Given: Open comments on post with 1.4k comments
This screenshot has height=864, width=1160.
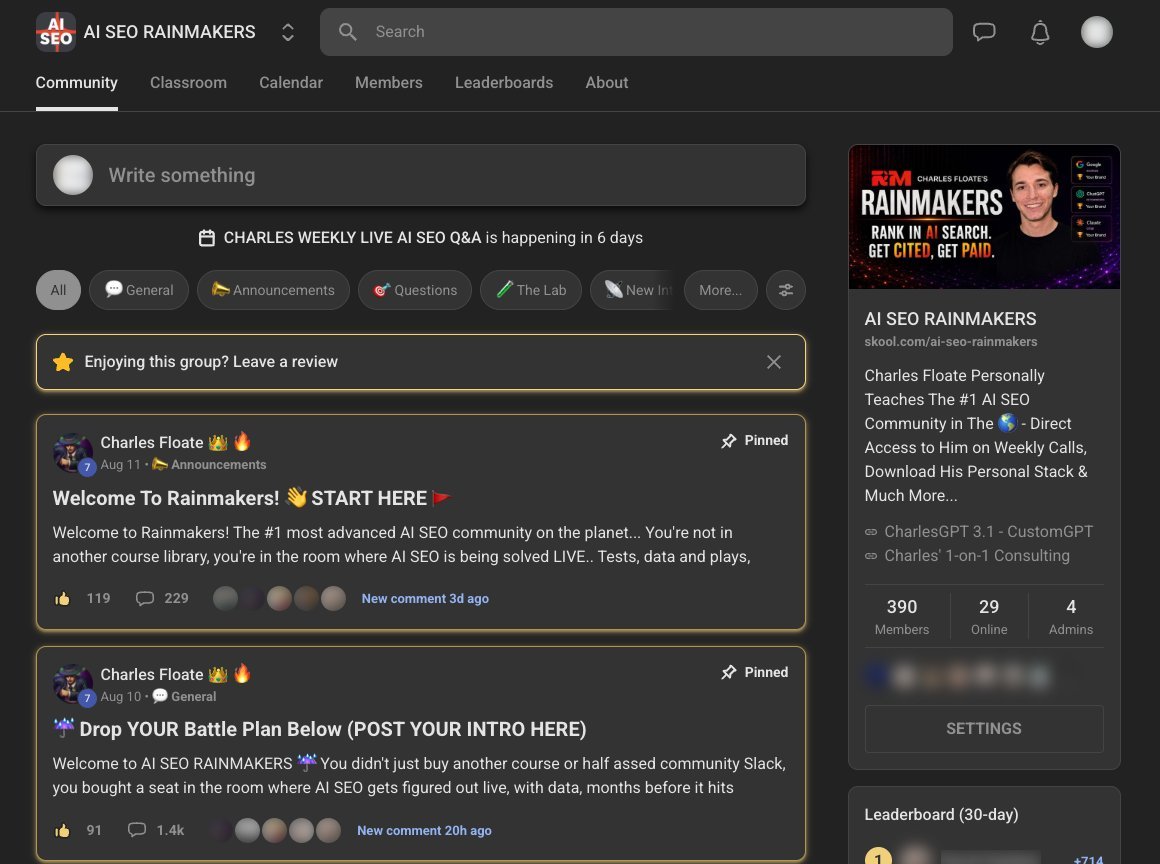Looking at the screenshot, I should click(156, 830).
